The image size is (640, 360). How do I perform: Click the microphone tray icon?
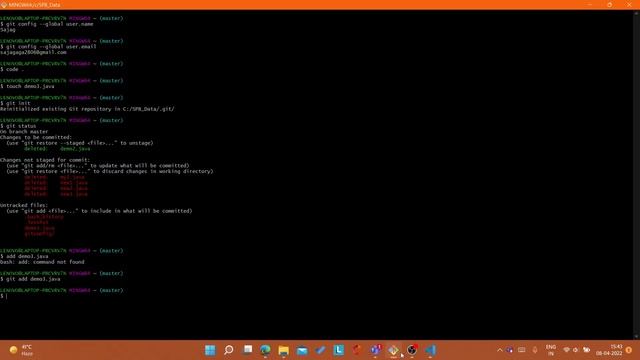tap(535, 350)
